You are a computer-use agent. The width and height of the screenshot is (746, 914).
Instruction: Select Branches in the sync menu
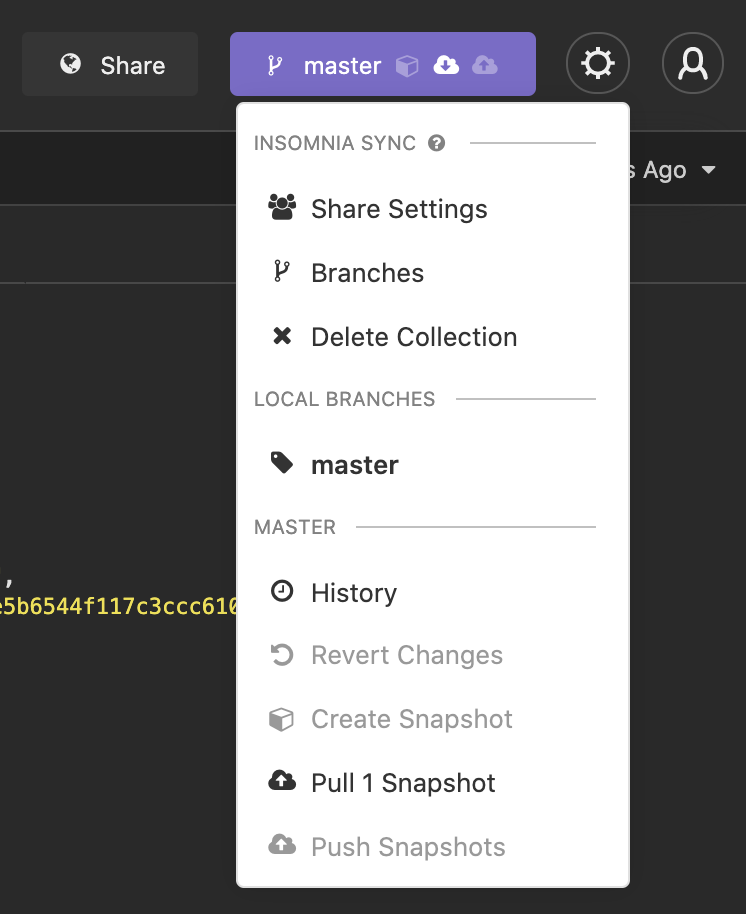click(367, 273)
